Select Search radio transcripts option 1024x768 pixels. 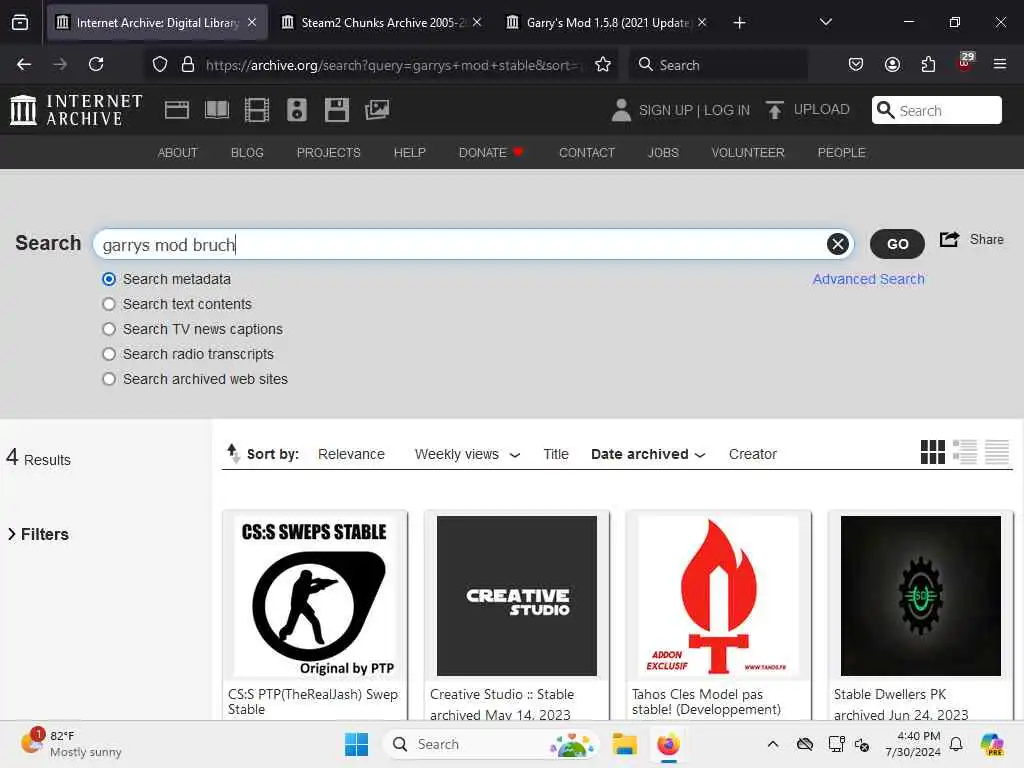[109, 354]
